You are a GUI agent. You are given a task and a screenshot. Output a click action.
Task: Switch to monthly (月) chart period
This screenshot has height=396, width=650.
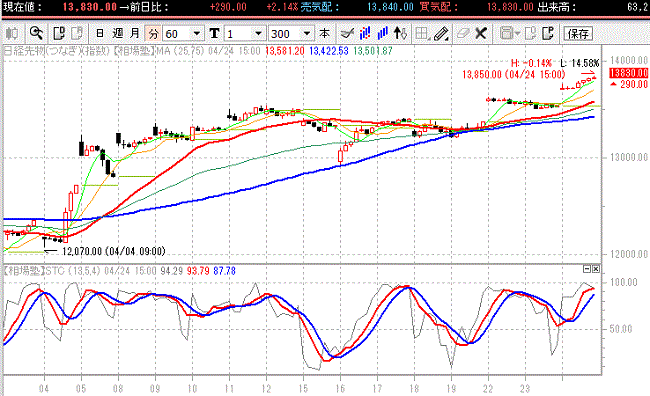(135, 33)
